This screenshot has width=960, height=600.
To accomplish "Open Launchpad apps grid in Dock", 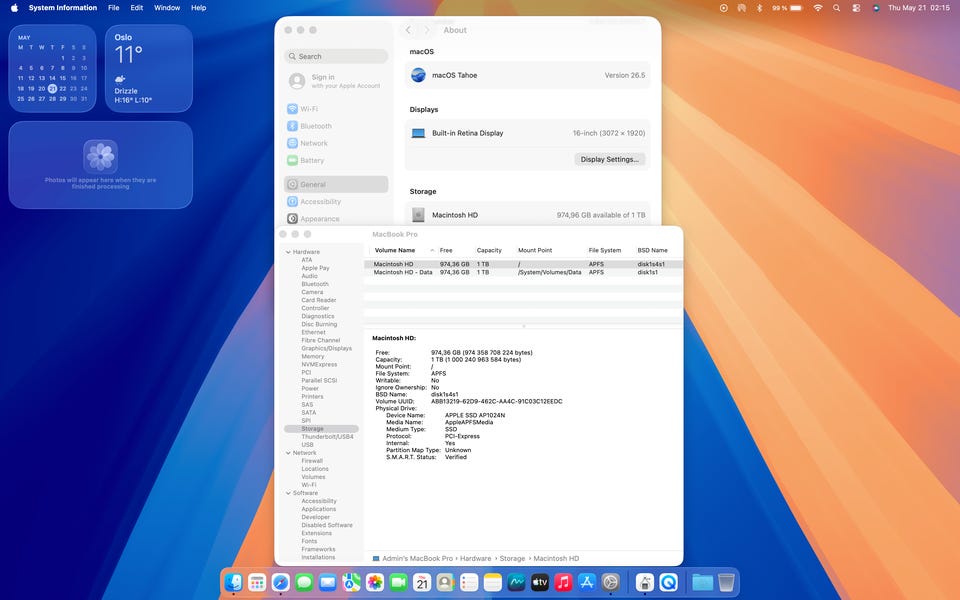I will click(x=257, y=582).
